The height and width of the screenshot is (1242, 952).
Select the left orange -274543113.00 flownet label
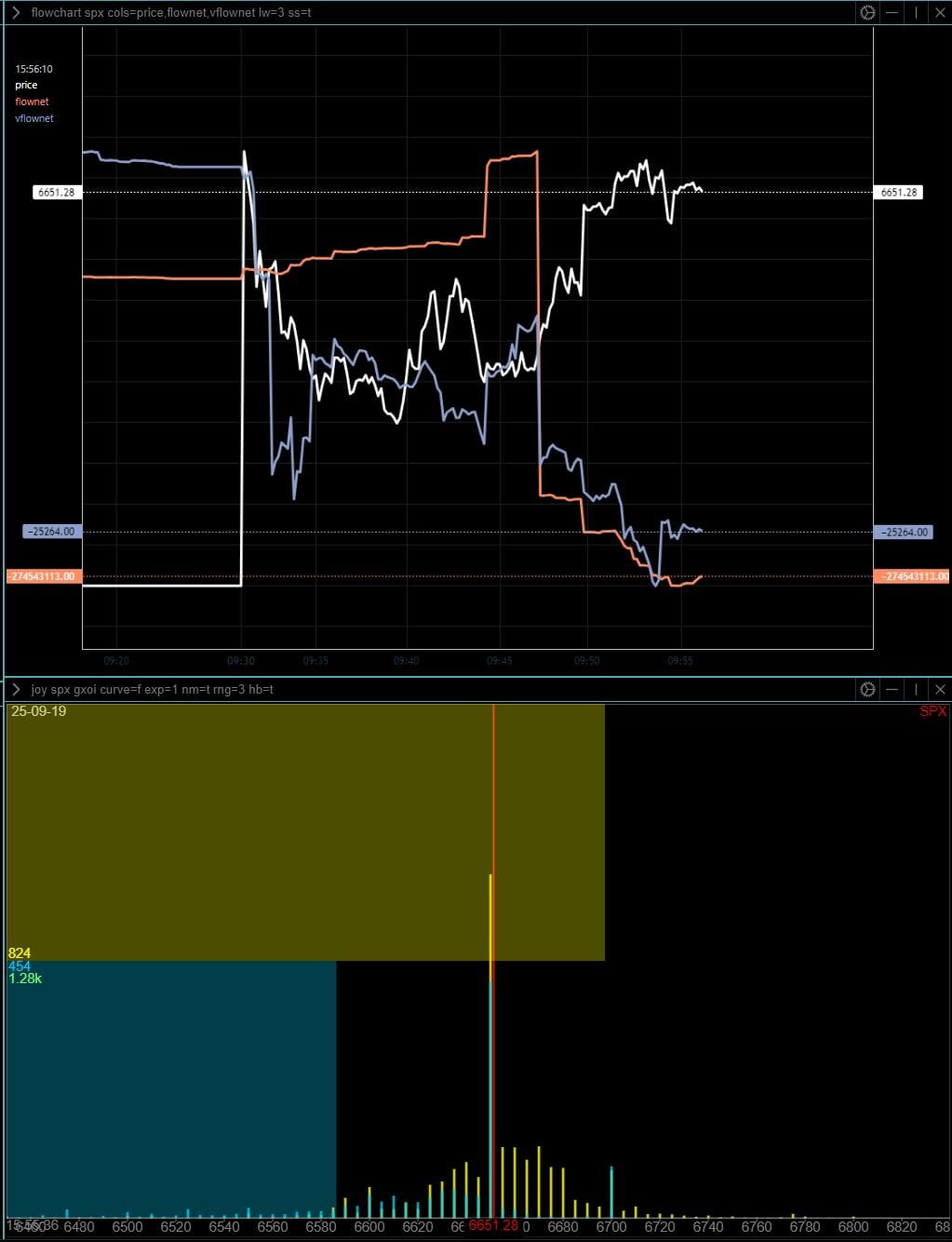point(43,576)
